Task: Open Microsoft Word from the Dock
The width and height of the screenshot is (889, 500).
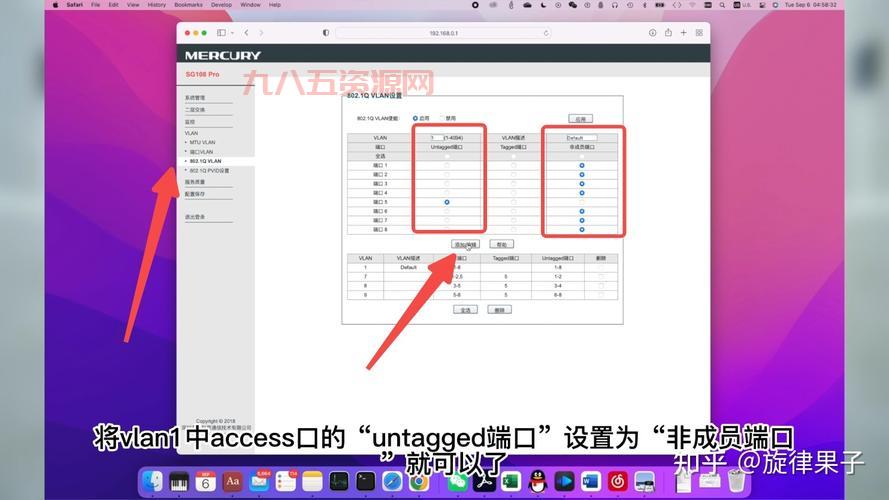Action: pyautogui.click(x=591, y=481)
